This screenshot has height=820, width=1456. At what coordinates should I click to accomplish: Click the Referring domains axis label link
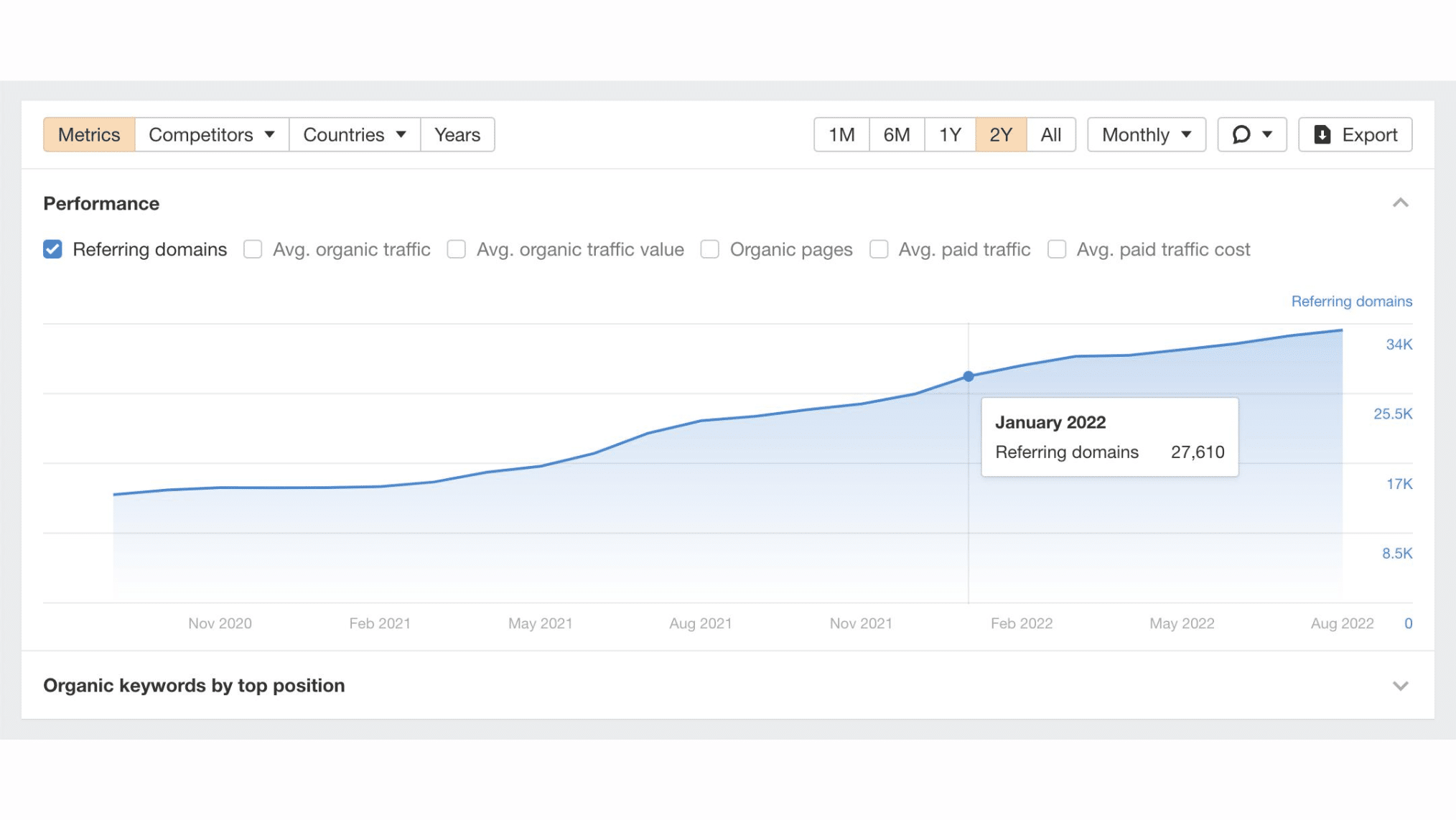click(1352, 302)
